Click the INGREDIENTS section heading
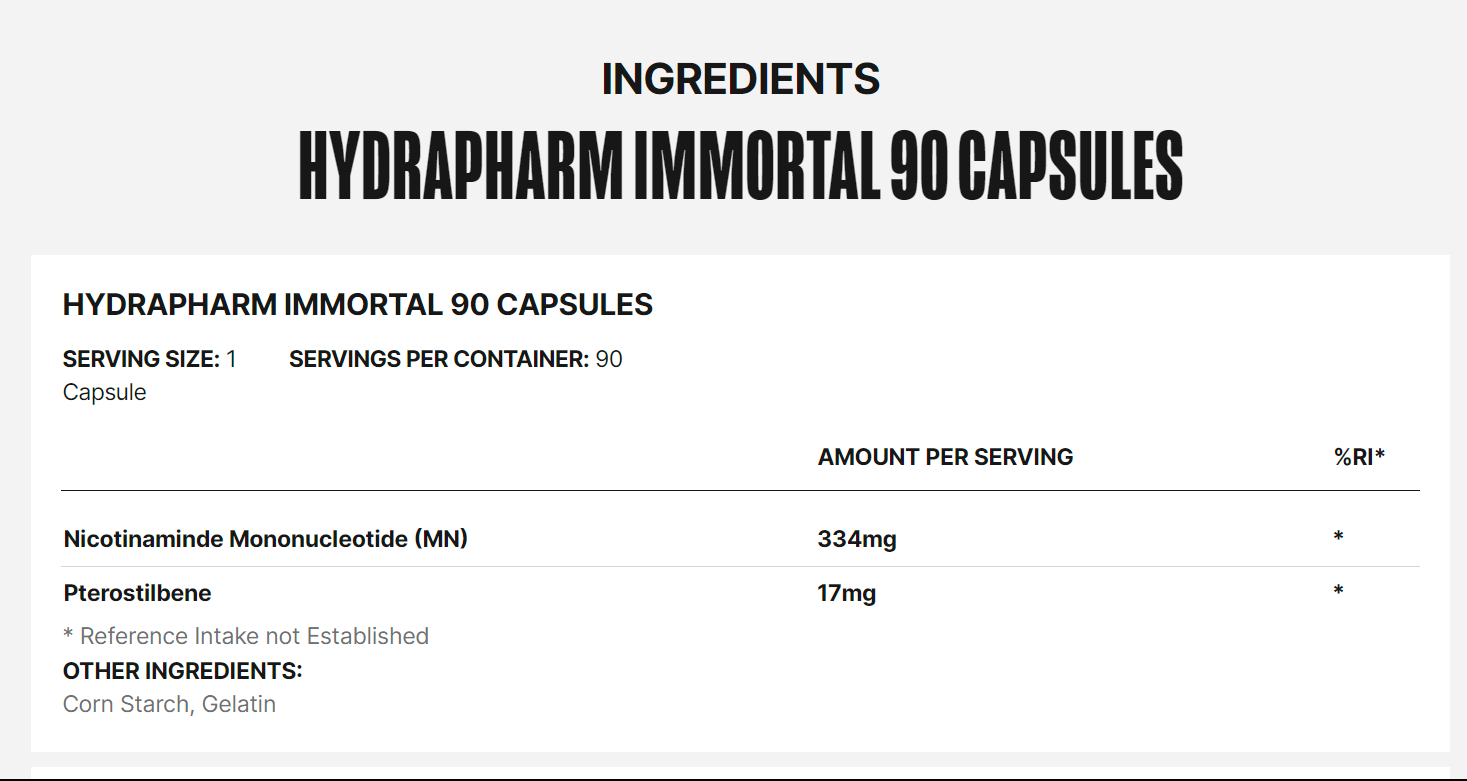This screenshot has height=781, width=1467. [740, 79]
